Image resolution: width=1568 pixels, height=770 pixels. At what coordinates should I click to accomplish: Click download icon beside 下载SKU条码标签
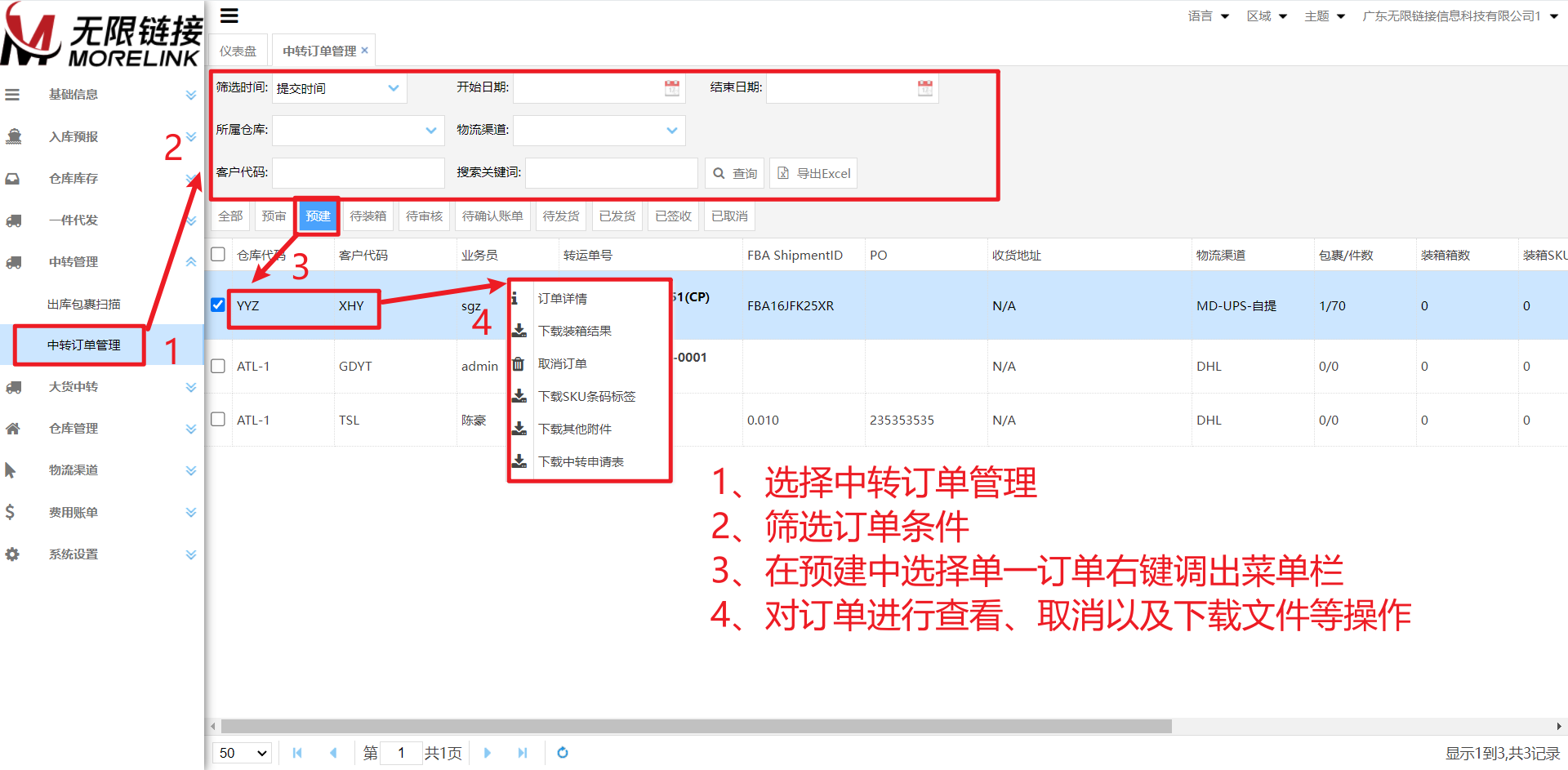tap(519, 396)
